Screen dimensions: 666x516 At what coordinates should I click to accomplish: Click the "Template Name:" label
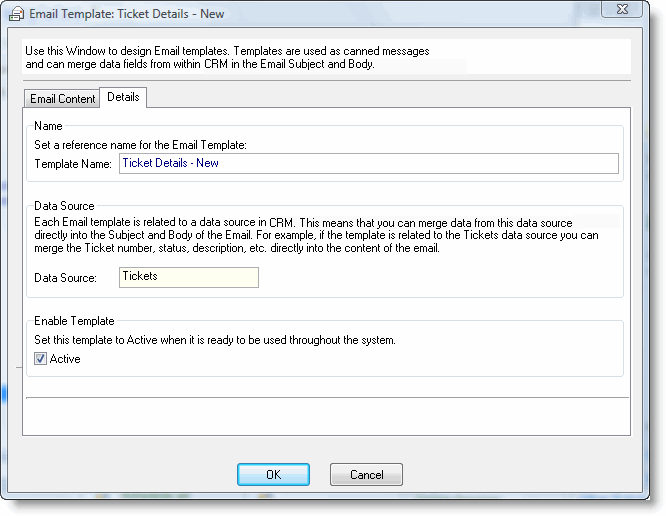[x=73, y=164]
